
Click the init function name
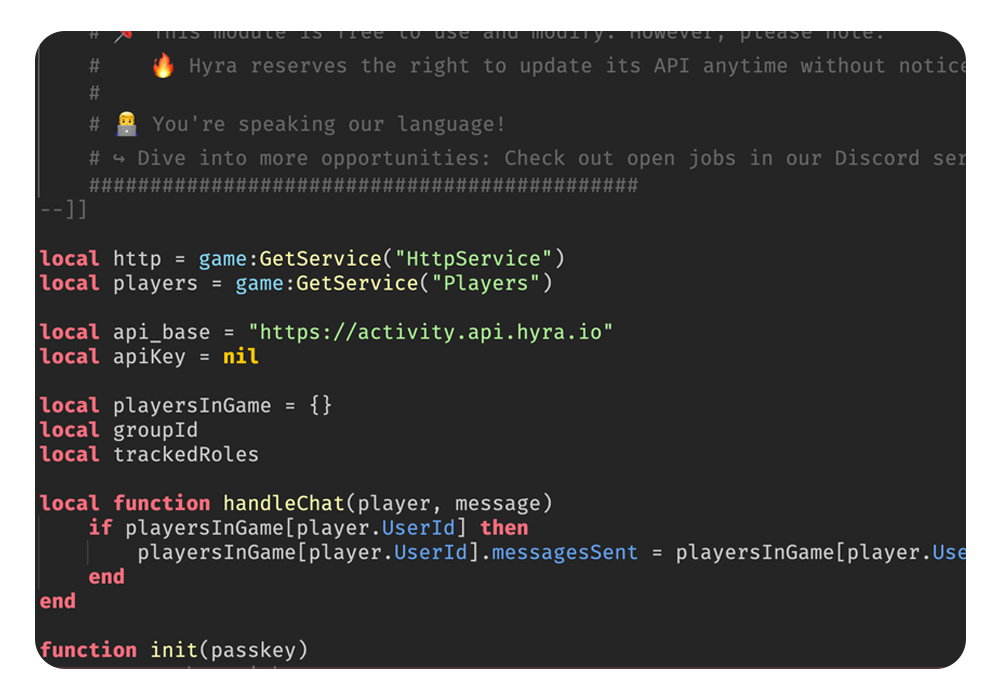[174, 650]
